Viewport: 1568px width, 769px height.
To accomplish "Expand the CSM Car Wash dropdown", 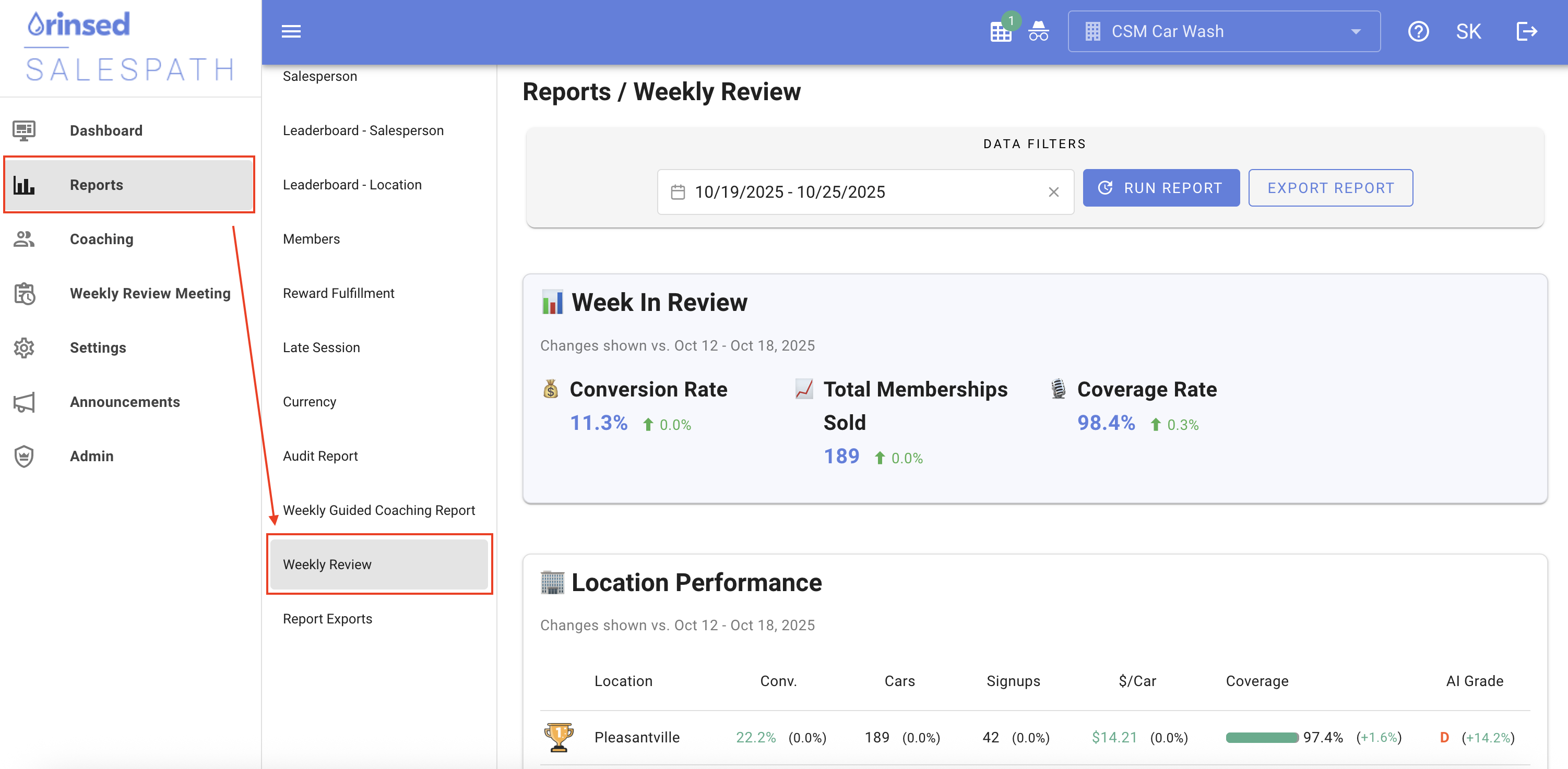I will [x=1223, y=31].
